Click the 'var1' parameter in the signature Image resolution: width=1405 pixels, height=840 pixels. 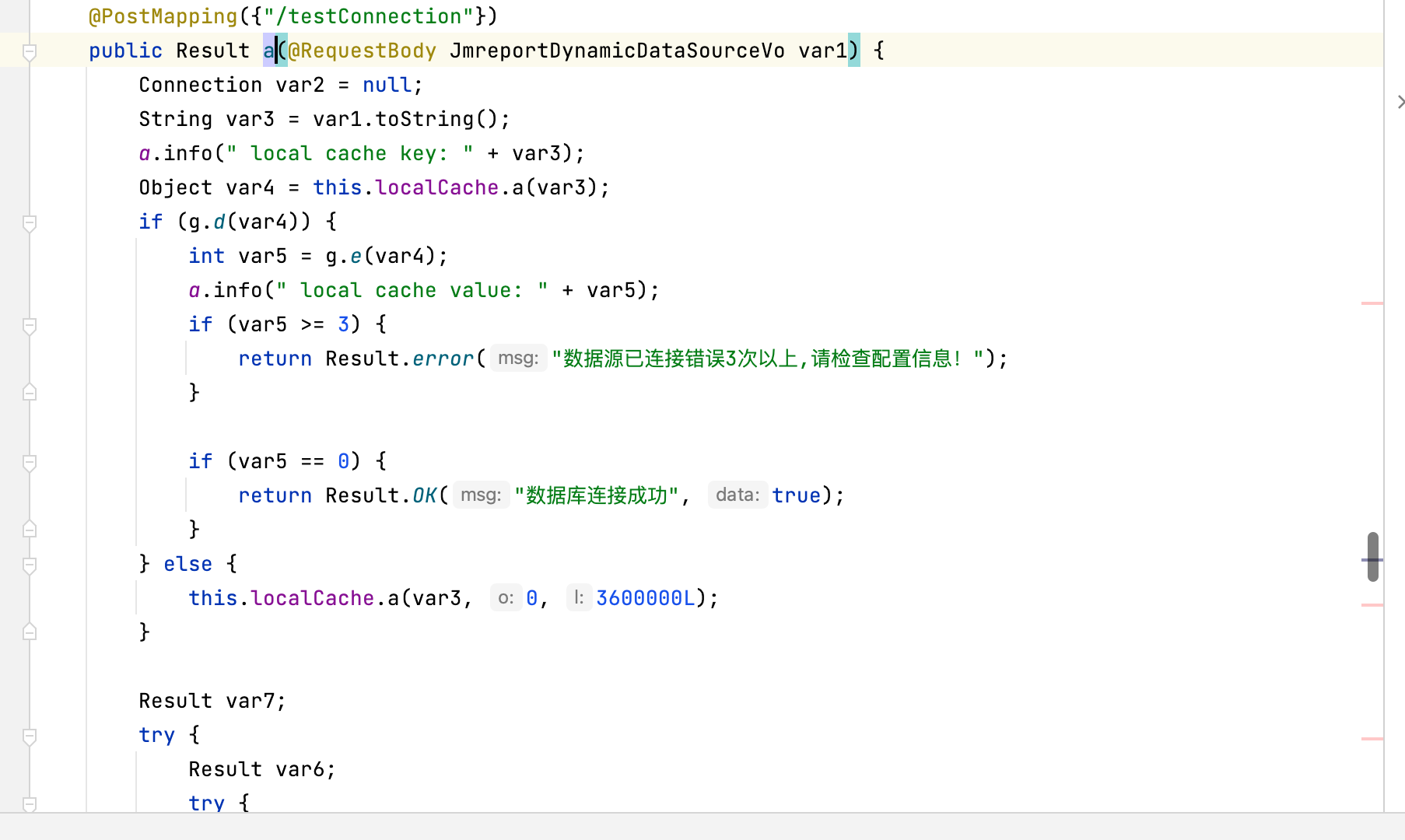823,51
